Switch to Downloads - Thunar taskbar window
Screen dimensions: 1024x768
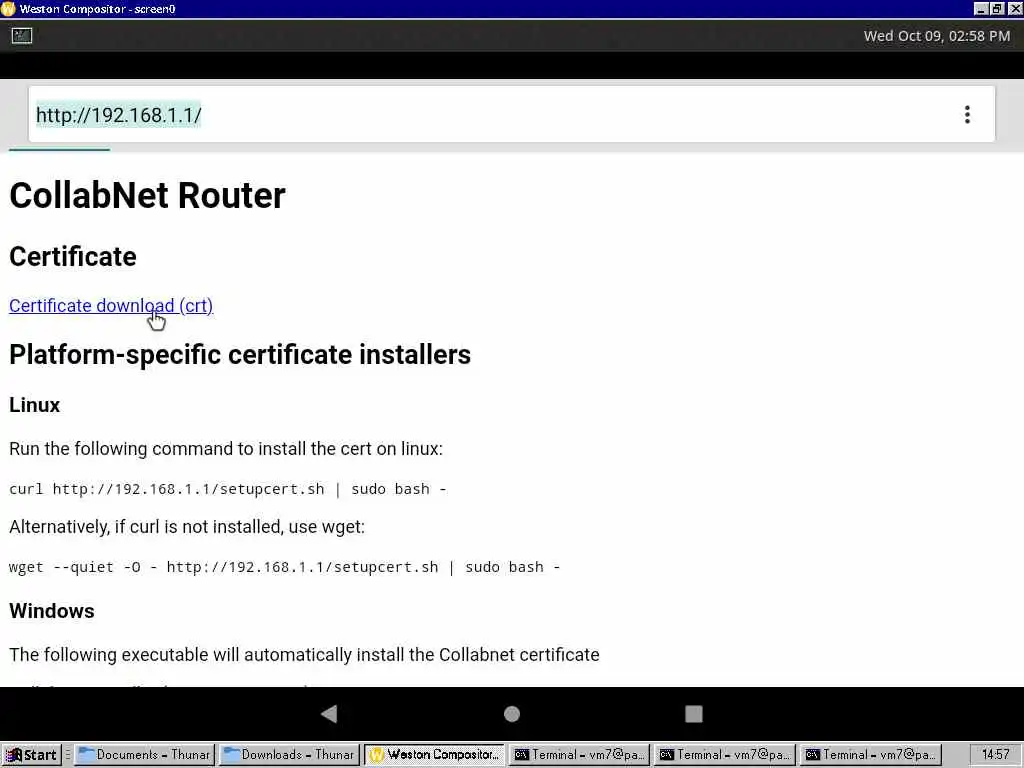point(289,755)
